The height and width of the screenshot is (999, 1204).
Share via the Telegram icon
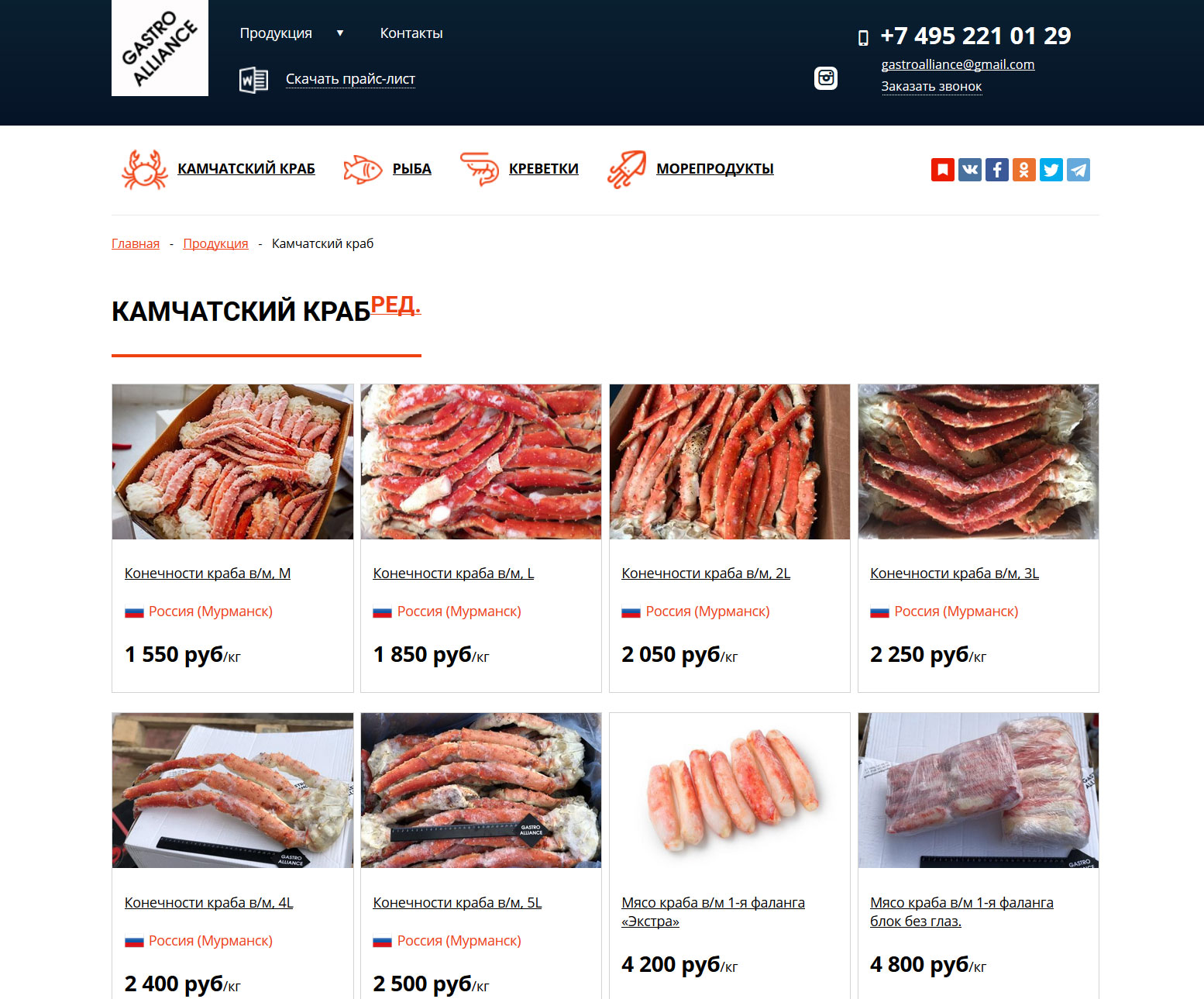[x=1078, y=170]
